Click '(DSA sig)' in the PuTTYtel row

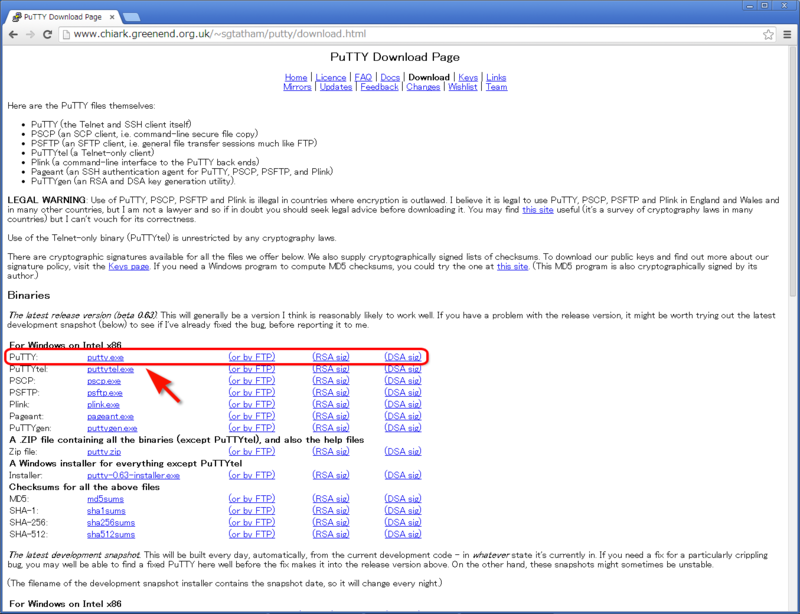[403, 369]
